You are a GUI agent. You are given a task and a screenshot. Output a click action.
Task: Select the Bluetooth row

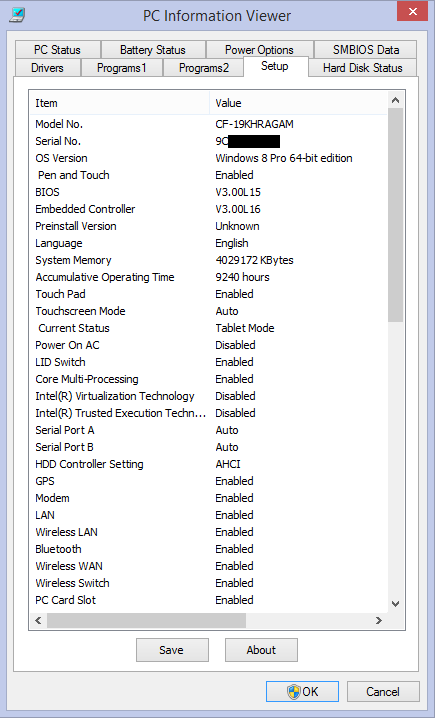(x=208, y=549)
